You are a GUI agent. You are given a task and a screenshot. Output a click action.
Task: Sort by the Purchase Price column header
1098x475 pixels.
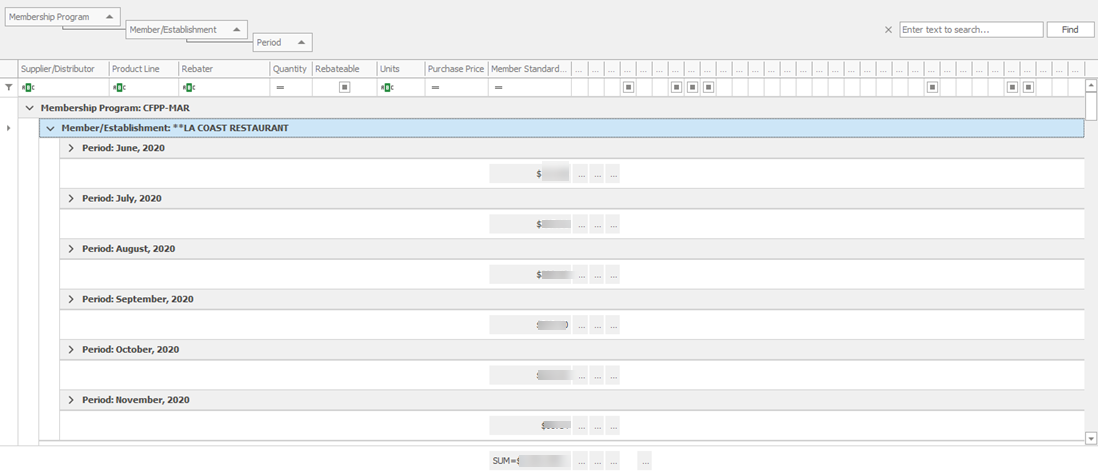[x=455, y=69]
